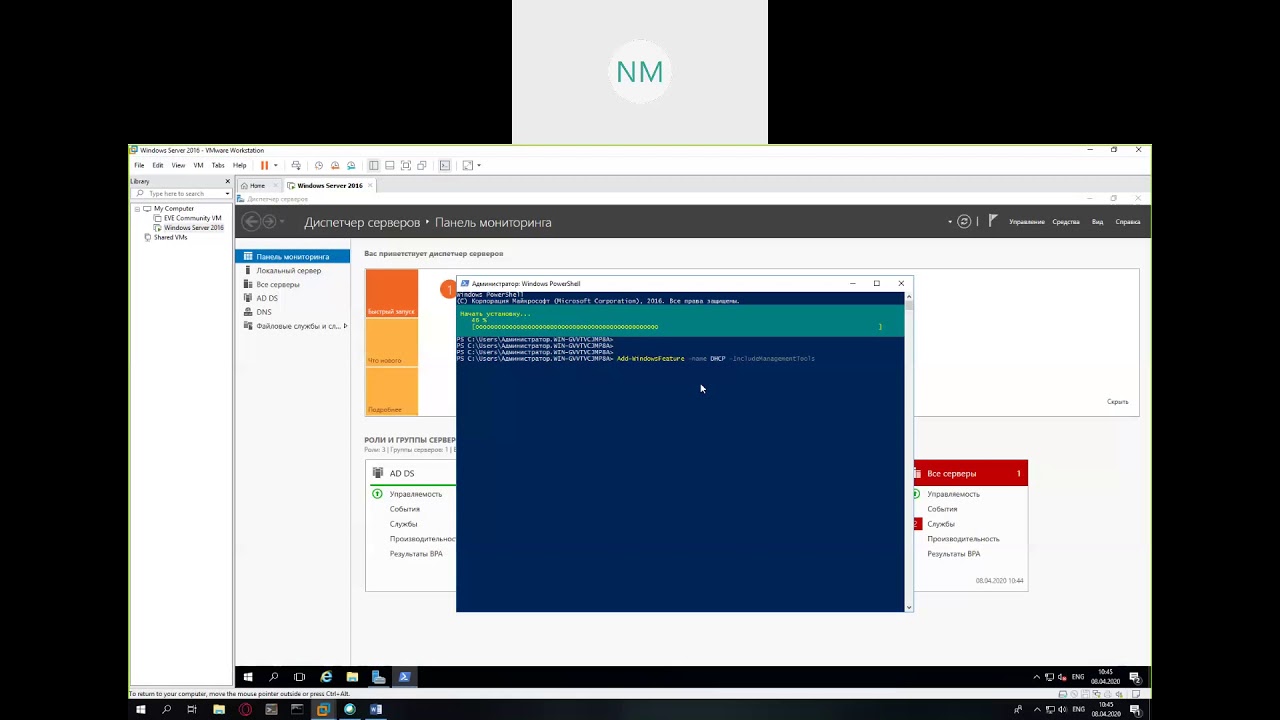Open the VMware Edit menu
The image size is (1280, 720).
point(158,165)
